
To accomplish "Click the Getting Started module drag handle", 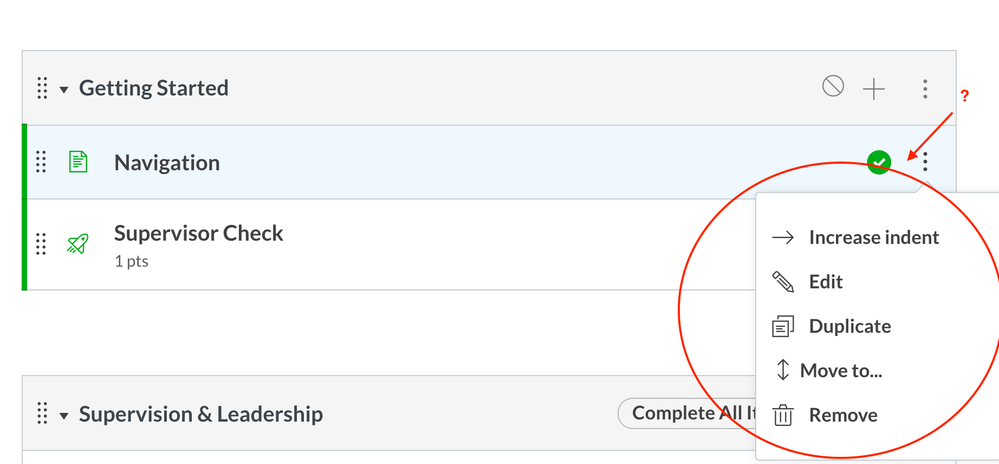I will [x=42, y=88].
